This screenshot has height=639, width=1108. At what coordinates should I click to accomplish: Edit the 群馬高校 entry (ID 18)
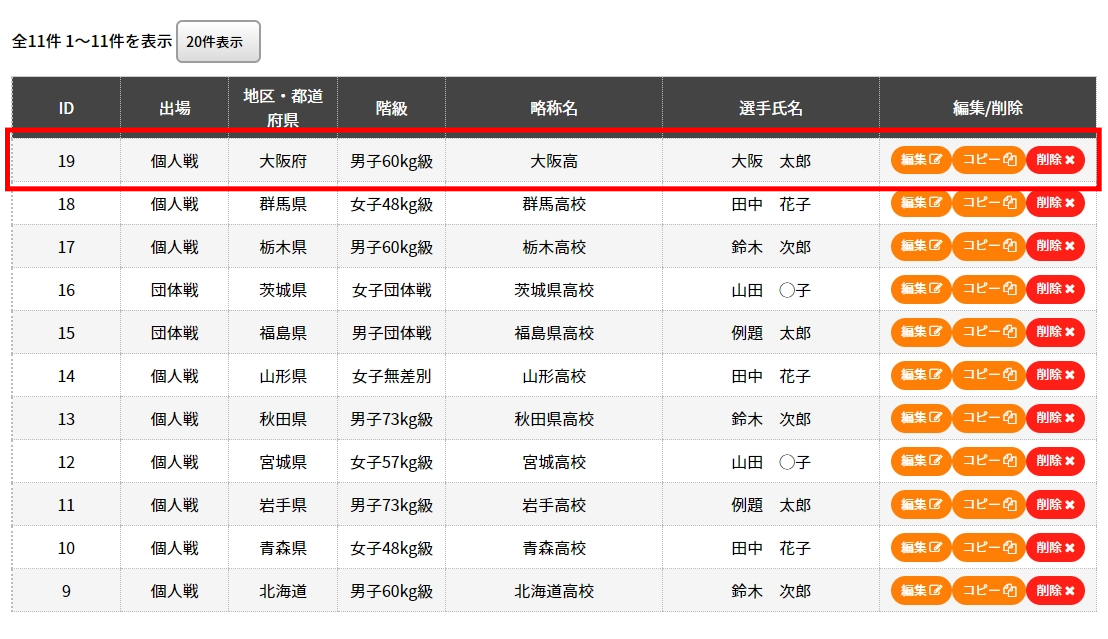[x=920, y=203]
